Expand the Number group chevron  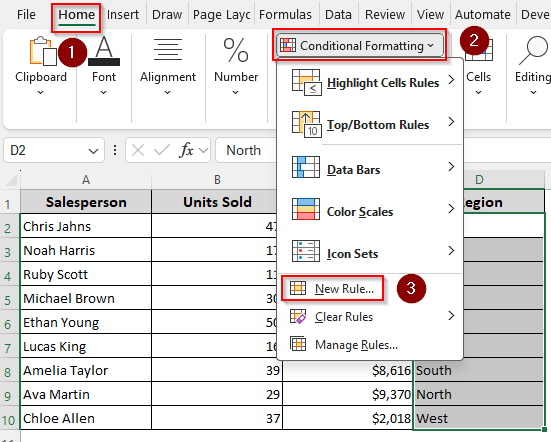coord(235,93)
